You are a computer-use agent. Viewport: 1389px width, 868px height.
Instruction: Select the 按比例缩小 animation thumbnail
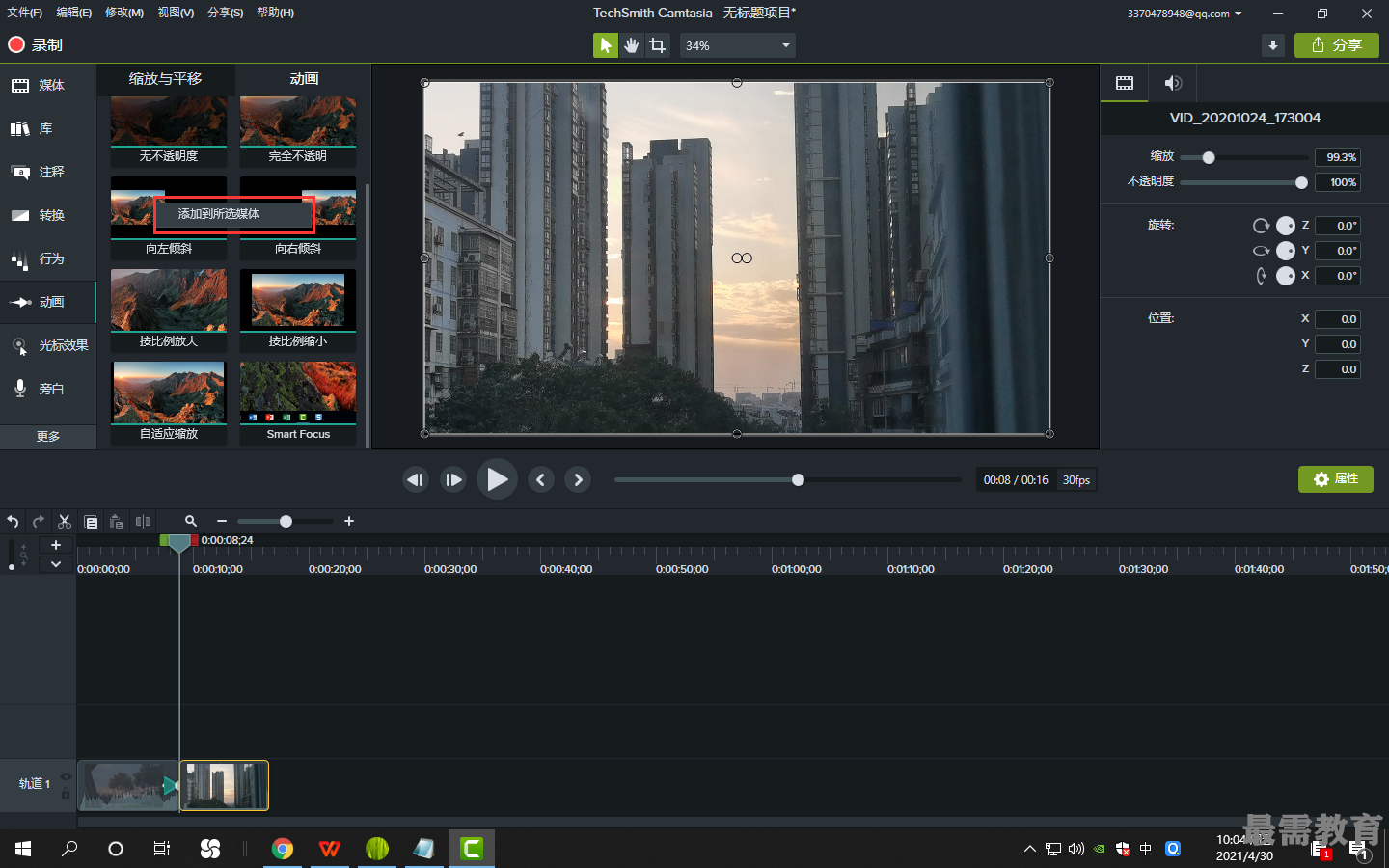click(x=298, y=311)
